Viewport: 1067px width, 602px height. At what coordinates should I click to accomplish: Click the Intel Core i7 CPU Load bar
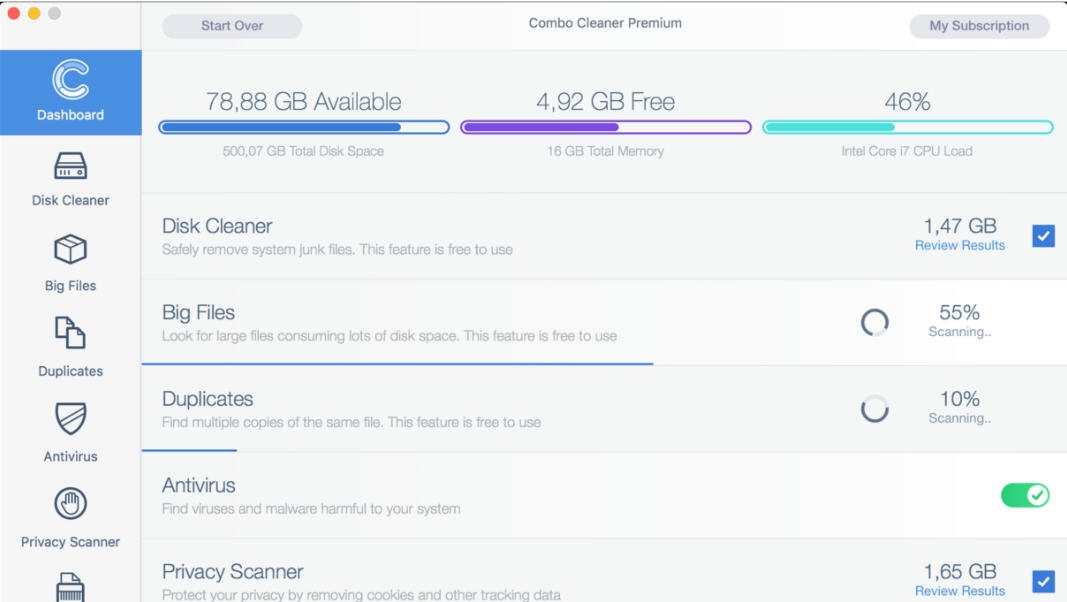[x=908, y=128]
